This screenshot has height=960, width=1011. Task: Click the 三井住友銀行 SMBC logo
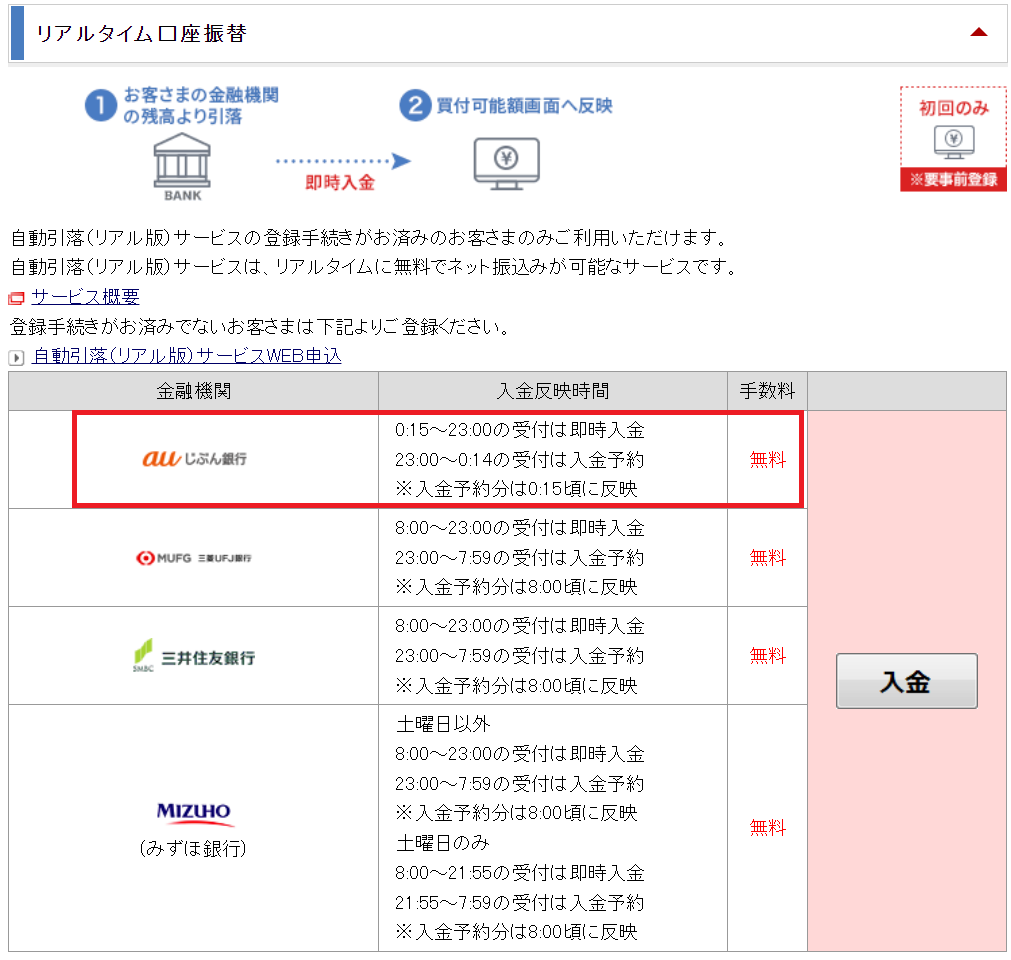pos(194,655)
